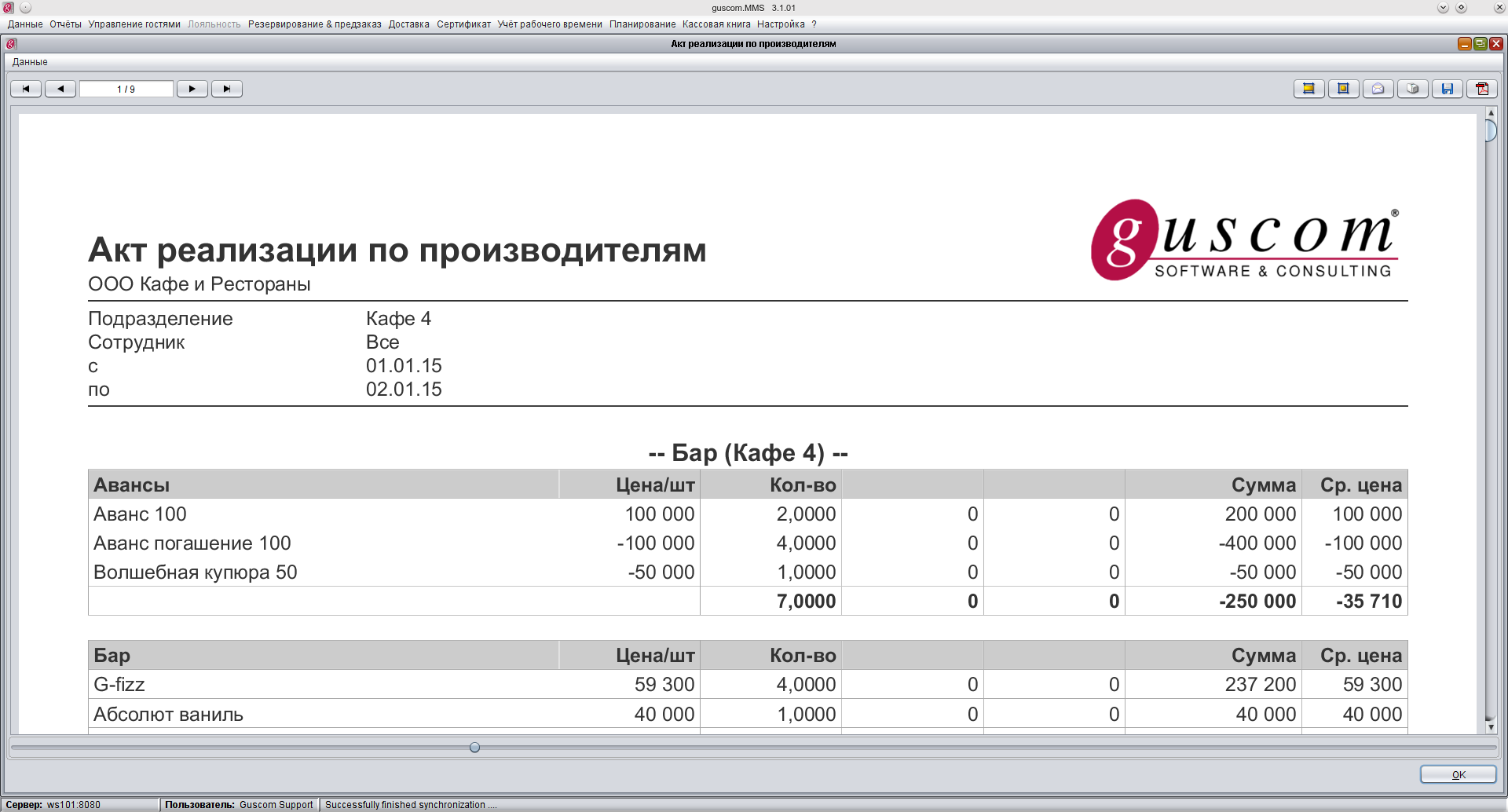The height and width of the screenshot is (812, 1508).
Task: Click the zoom slider handle
Action: [x=474, y=748]
